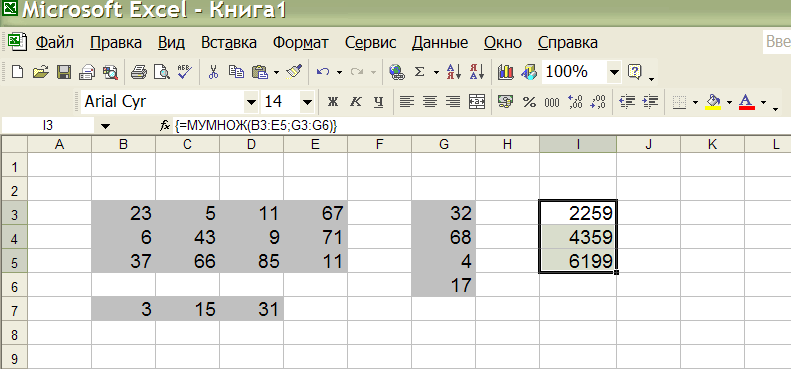Click the Borders button

tap(680, 102)
